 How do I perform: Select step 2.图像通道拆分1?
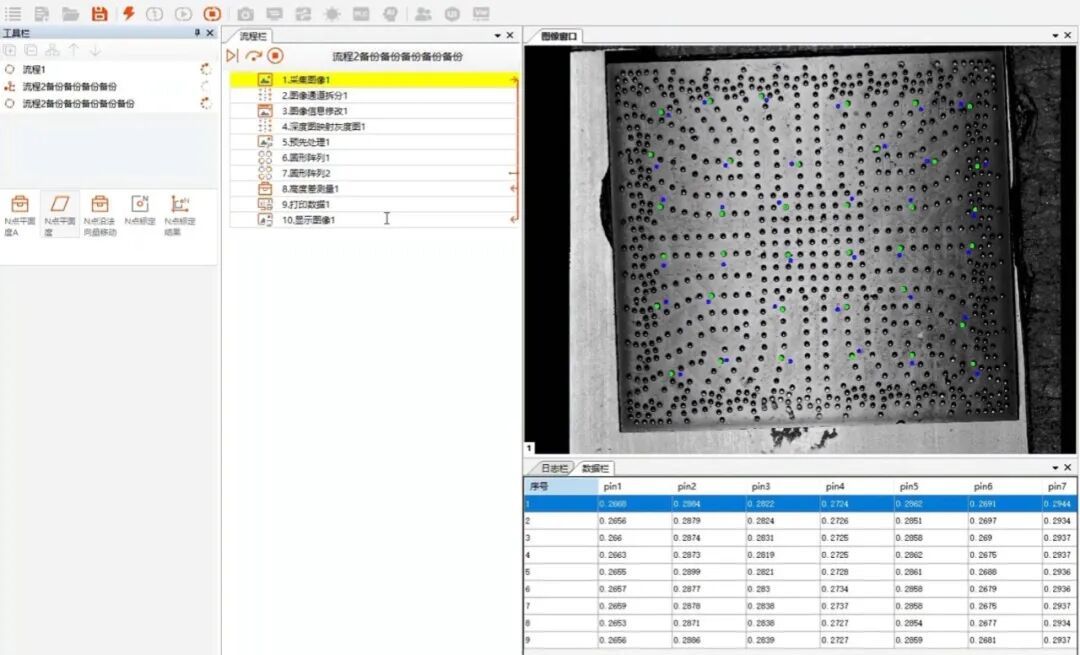[374, 96]
